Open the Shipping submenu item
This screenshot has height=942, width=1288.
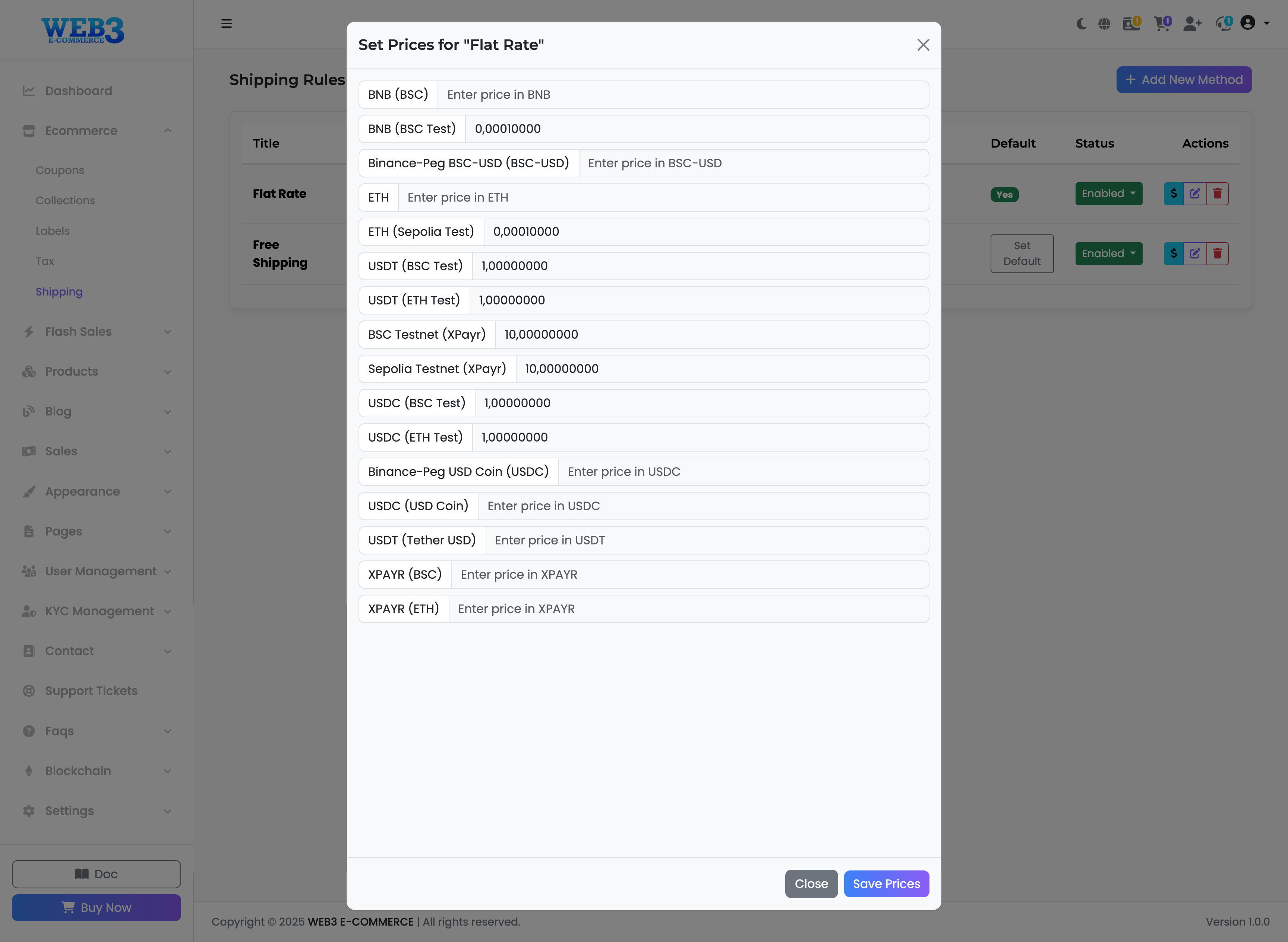click(59, 292)
